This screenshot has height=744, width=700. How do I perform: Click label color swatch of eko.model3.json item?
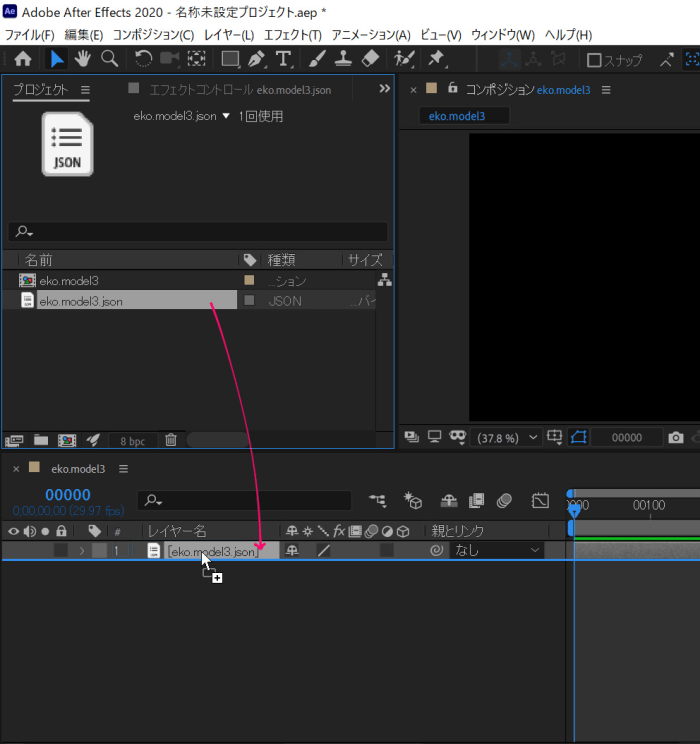tap(249, 300)
